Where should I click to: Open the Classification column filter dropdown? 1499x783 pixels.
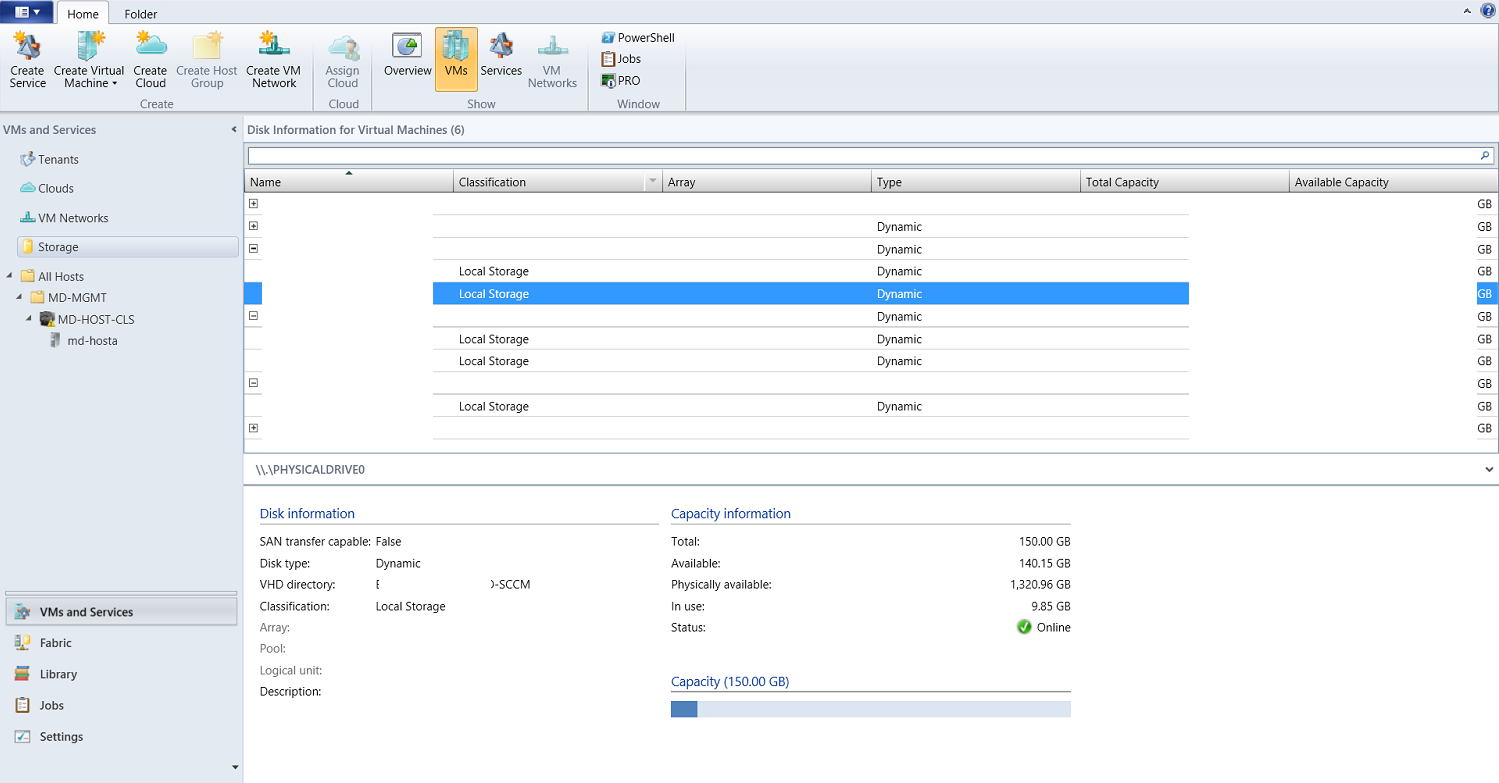point(653,181)
